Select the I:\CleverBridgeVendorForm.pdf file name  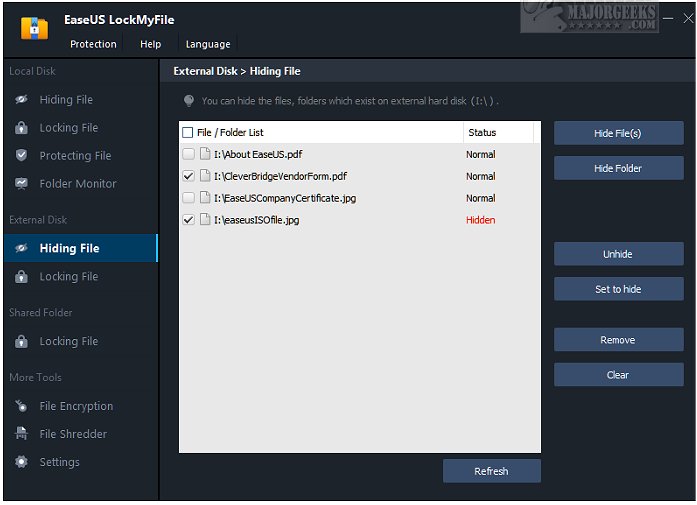tap(280, 176)
